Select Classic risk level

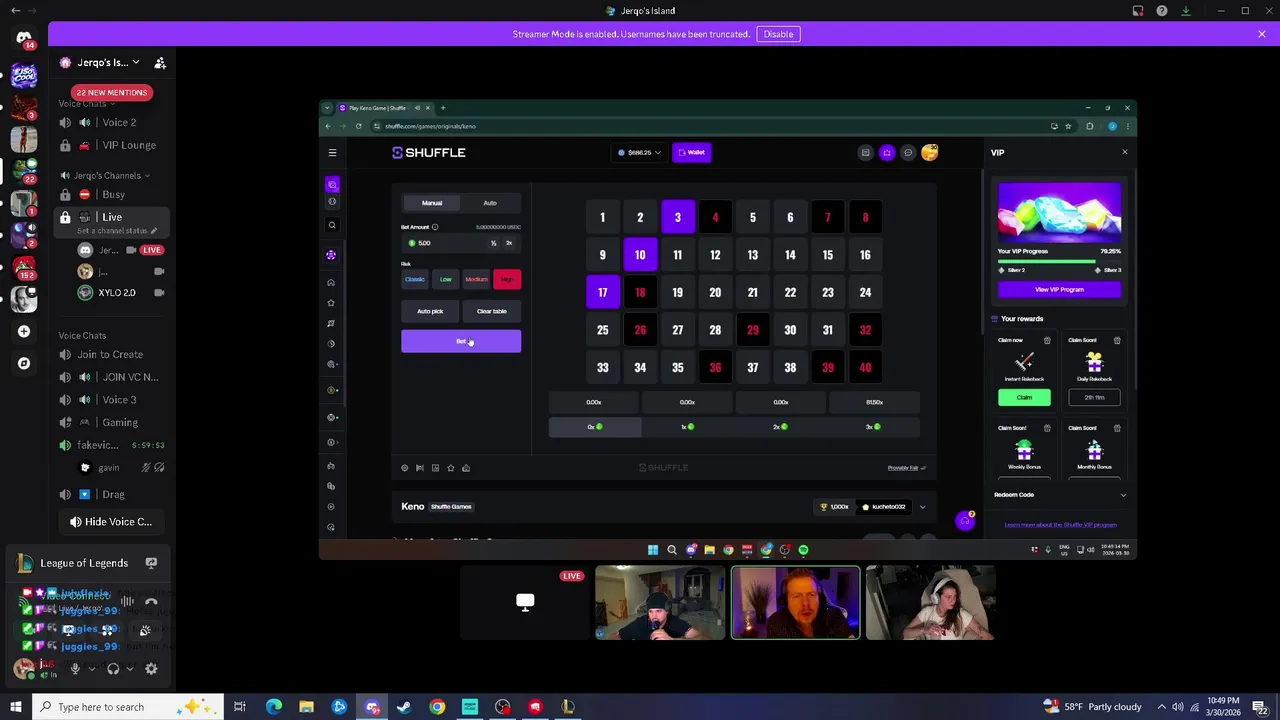pos(415,279)
